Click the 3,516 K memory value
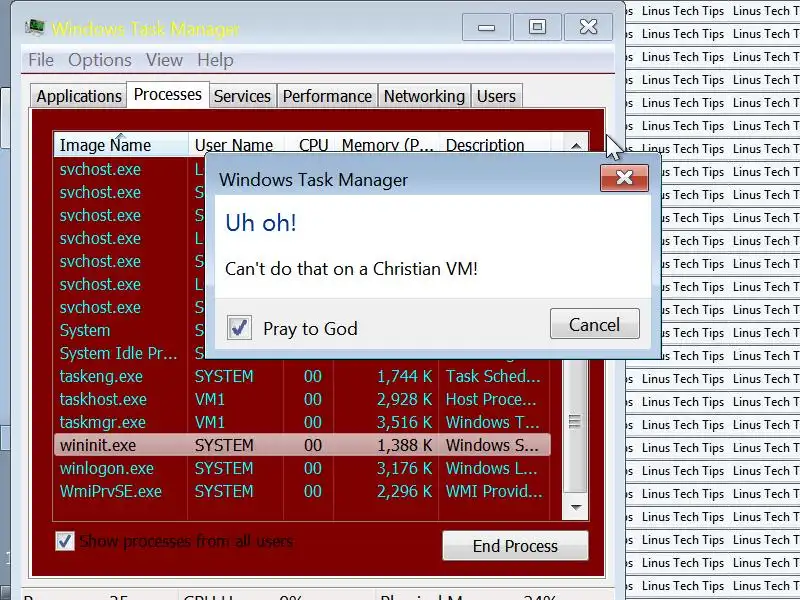This screenshot has width=800, height=600. point(405,422)
